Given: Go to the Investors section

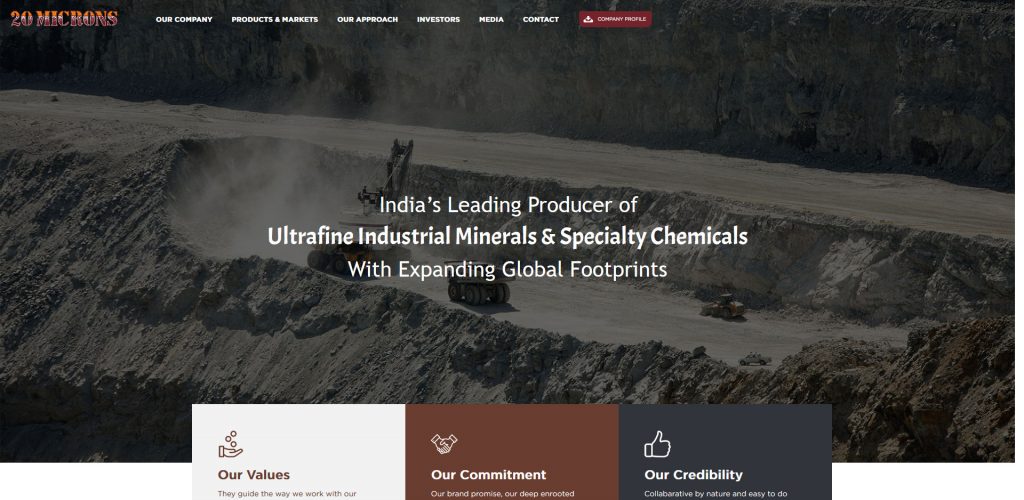Looking at the screenshot, I should coord(438,20).
